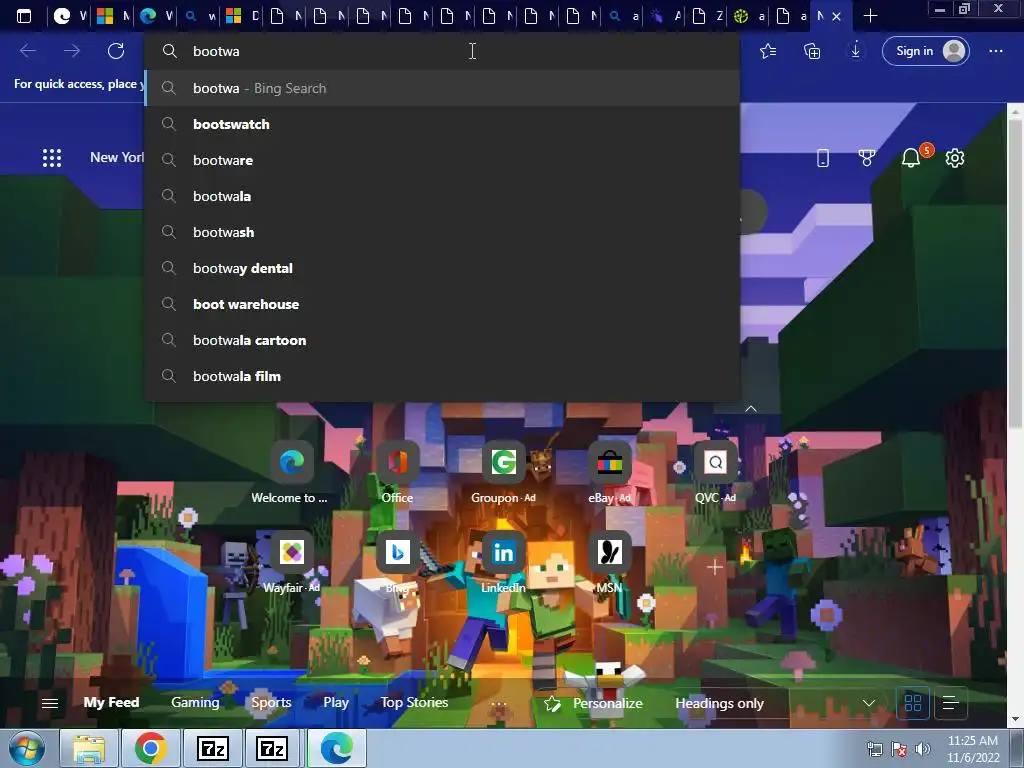Open Google Chrome from taskbar
Screen dimensions: 1024x768
click(151, 748)
